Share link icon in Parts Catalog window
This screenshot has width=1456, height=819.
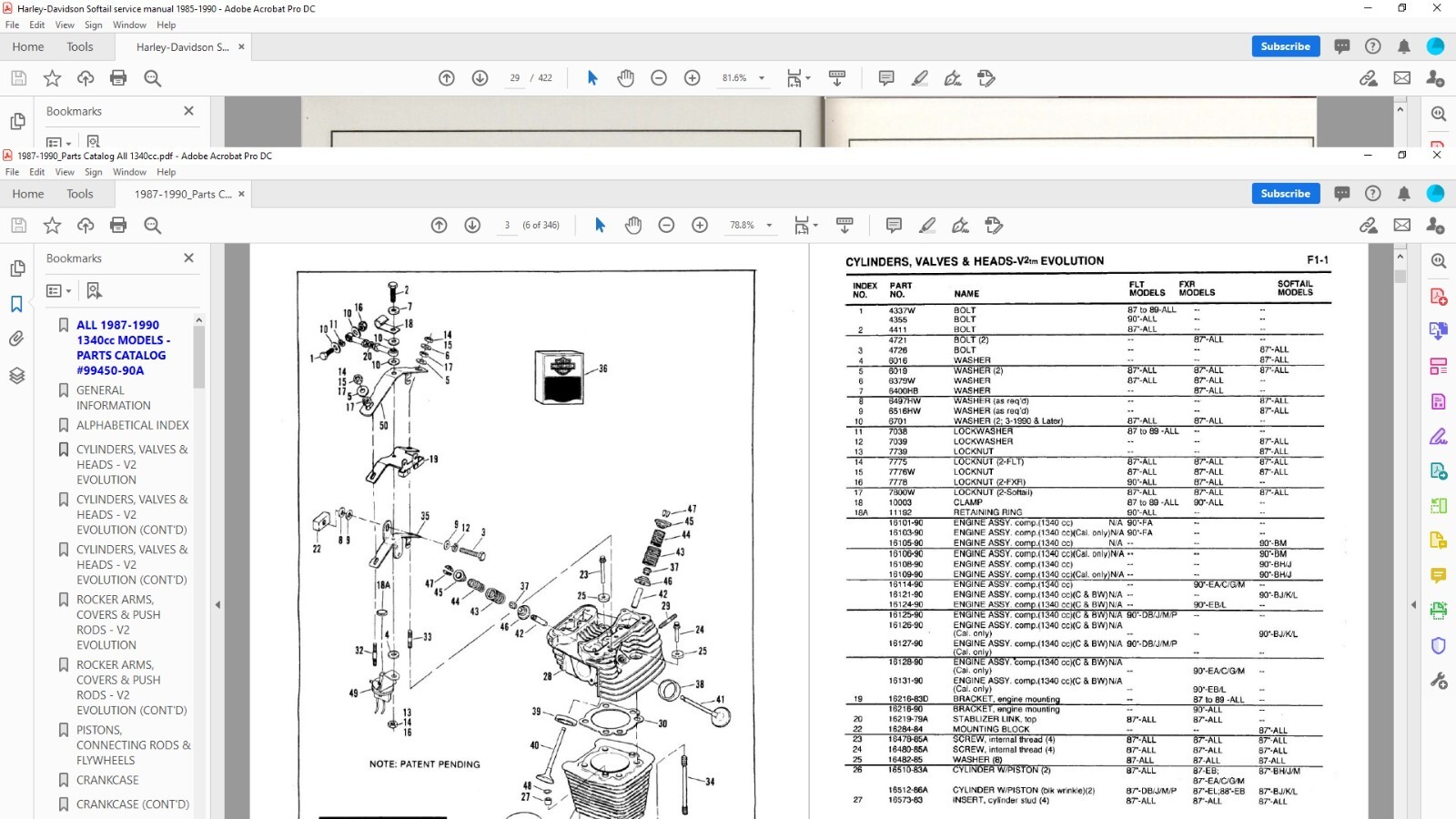[x=1369, y=225]
